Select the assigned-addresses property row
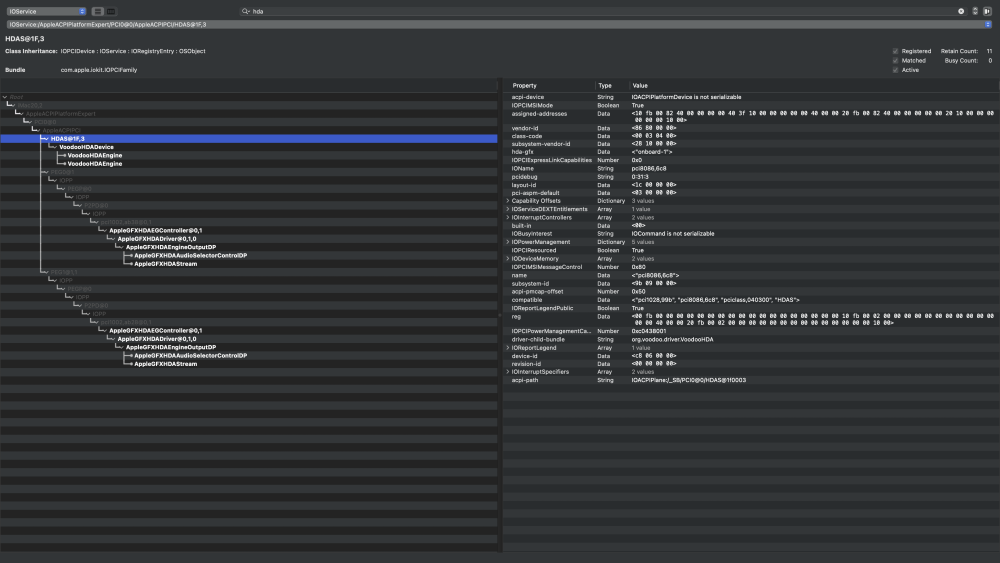 [x=752, y=117]
